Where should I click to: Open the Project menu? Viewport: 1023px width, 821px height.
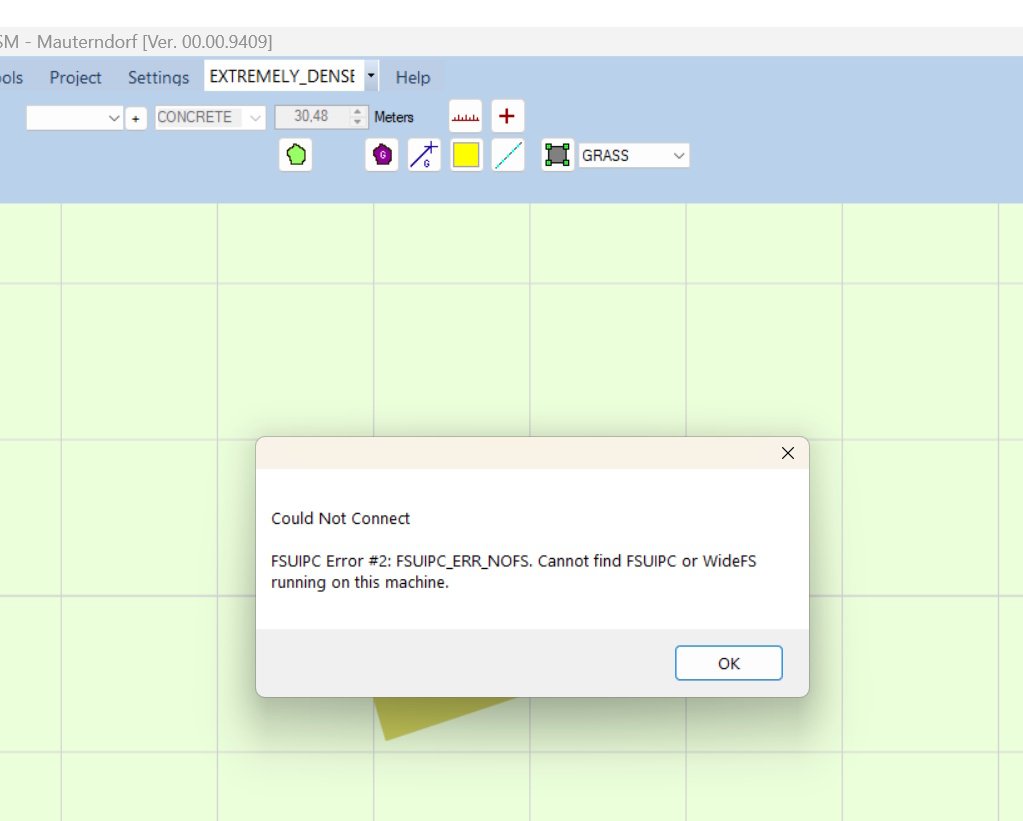[x=76, y=77]
